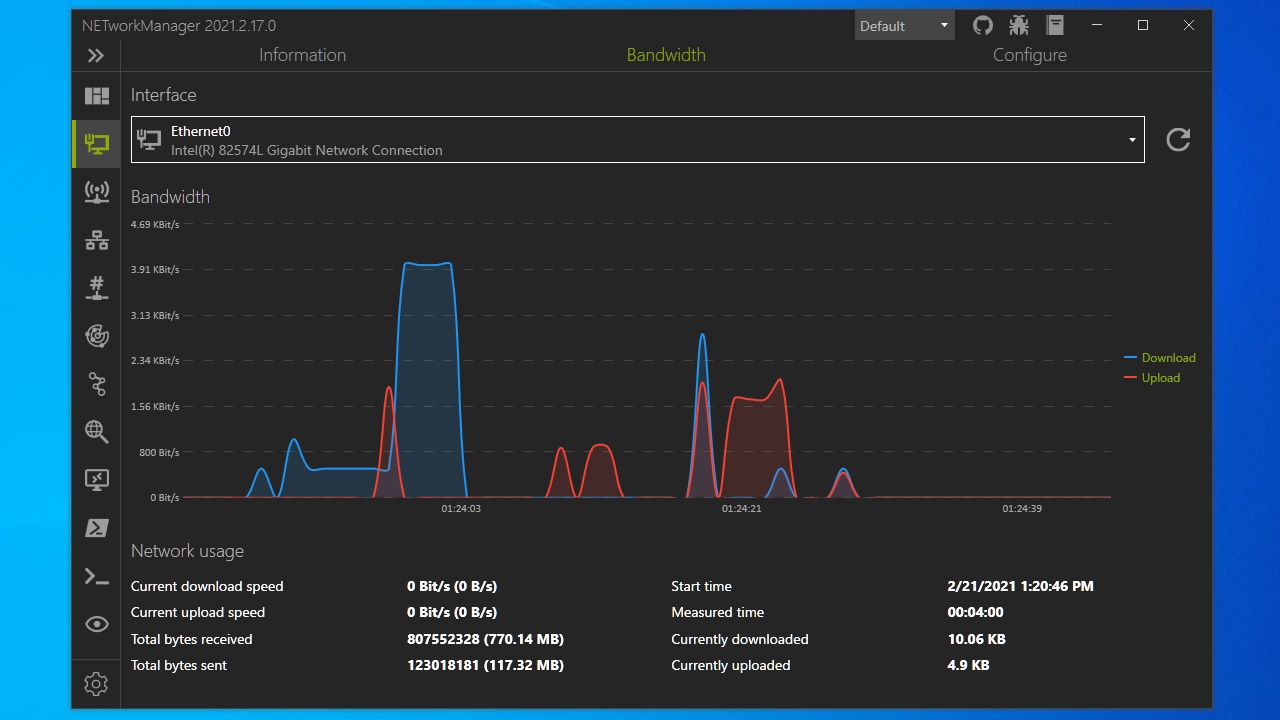1280x720 pixels.
Task: Toggle Upload series in chart legend
Action: (1152, 378)
